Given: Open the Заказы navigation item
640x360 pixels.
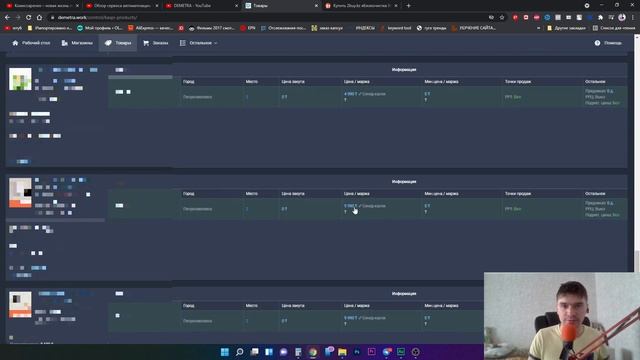Looking at the screenshot, I should pos(156,43).
